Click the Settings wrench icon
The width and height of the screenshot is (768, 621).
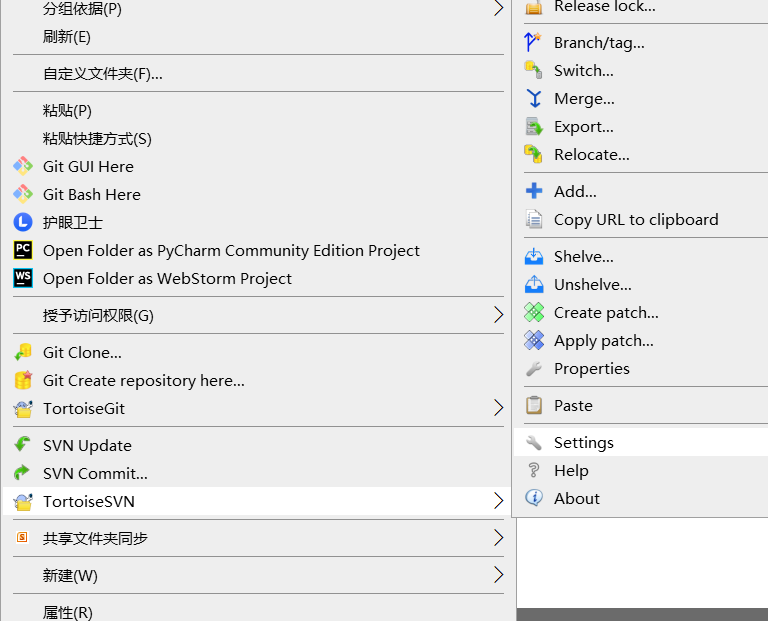click(534, 442)
